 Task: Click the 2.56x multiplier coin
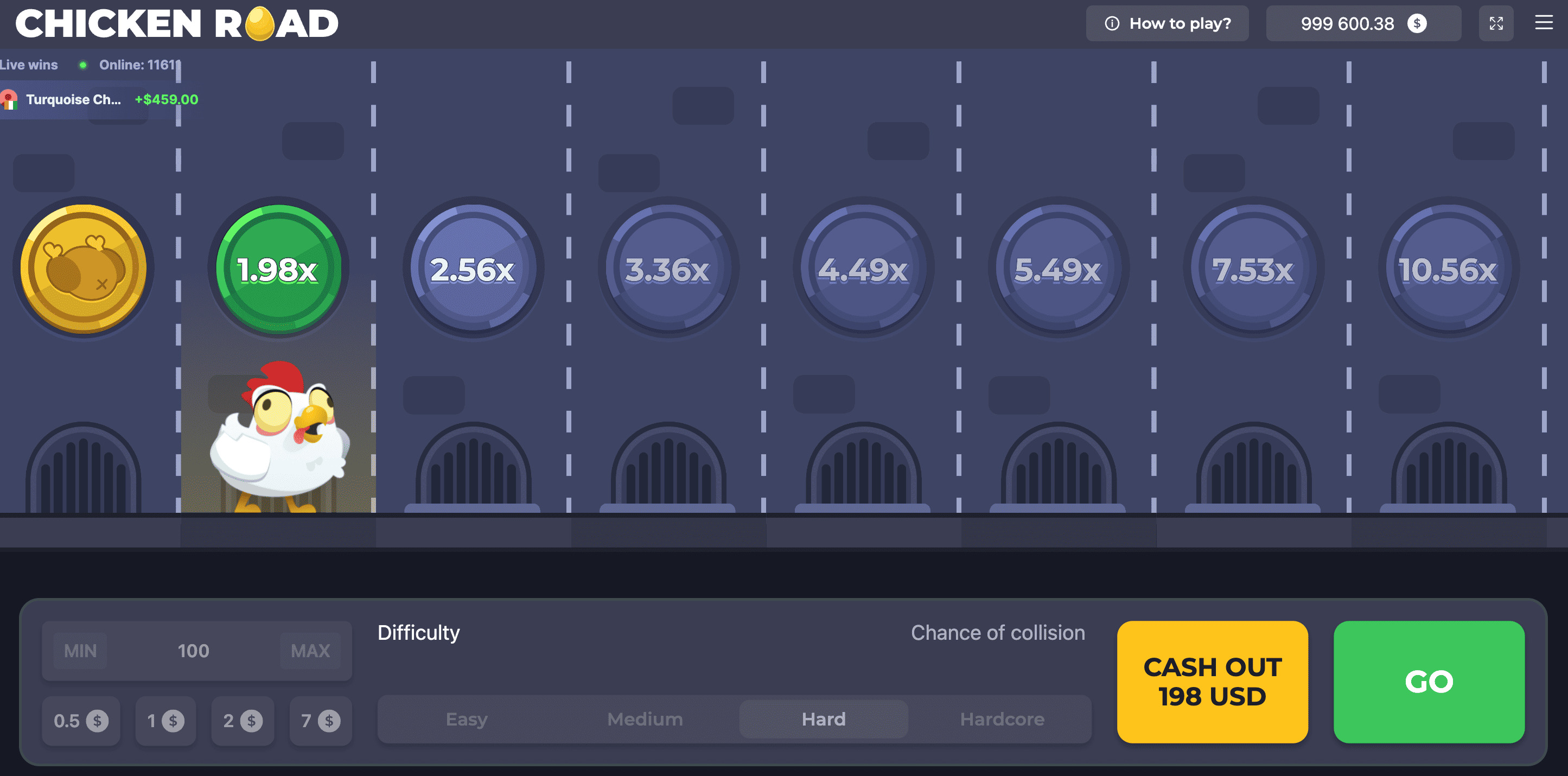(x=473, y=269)
